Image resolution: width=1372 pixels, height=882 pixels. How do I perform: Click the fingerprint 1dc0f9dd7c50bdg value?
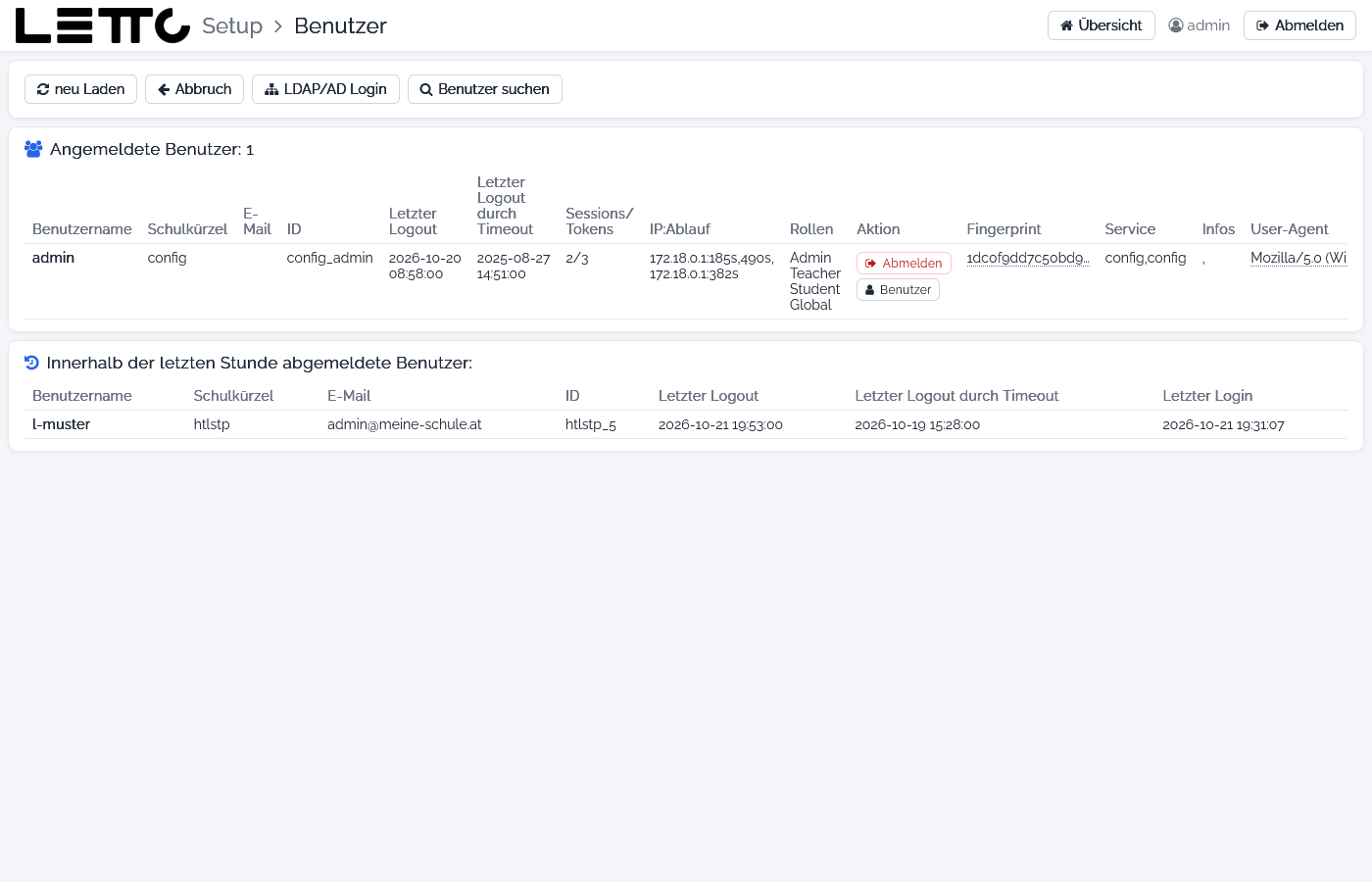[x=1028, y=258]
